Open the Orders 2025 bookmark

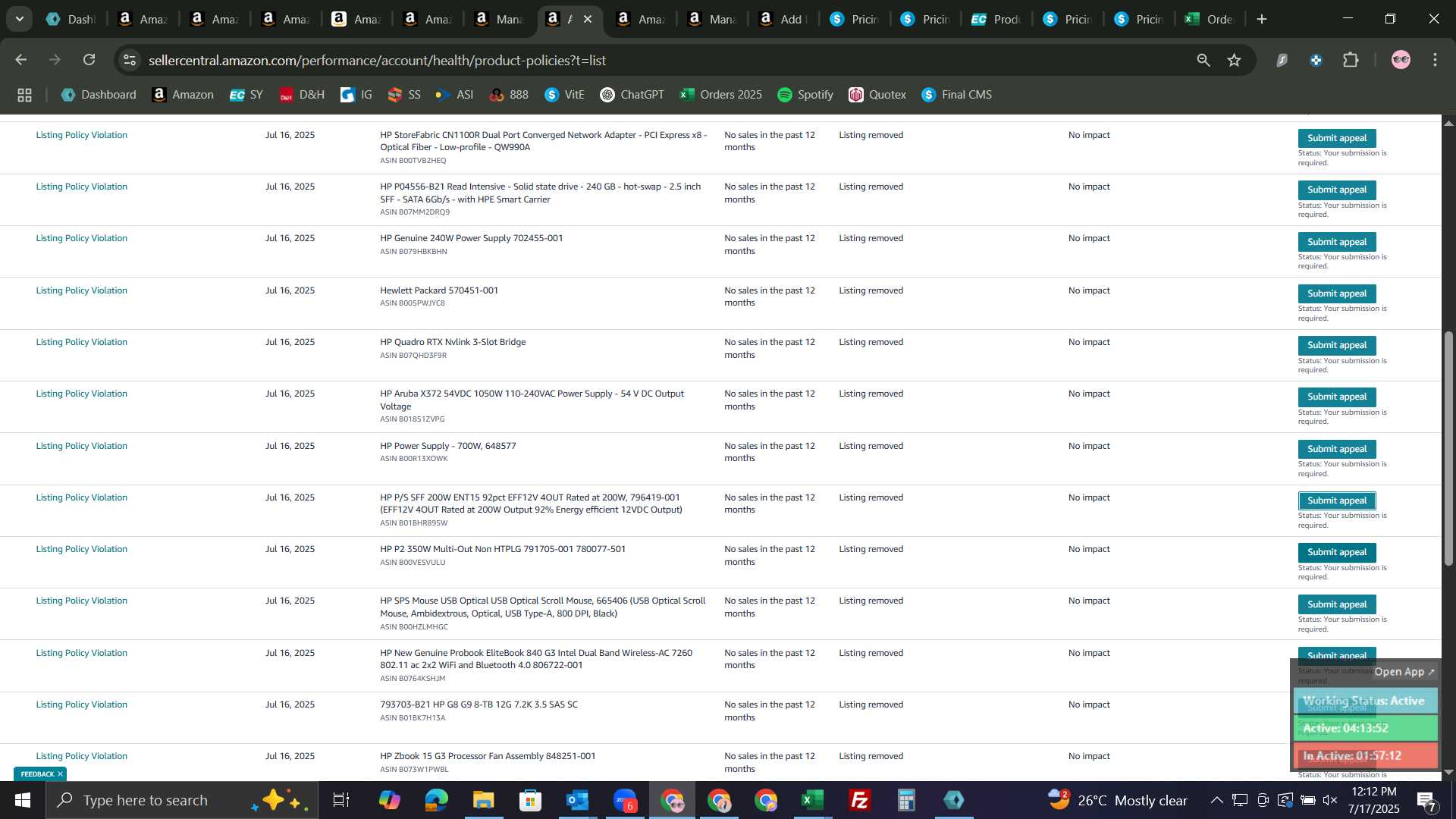point(721,95)
